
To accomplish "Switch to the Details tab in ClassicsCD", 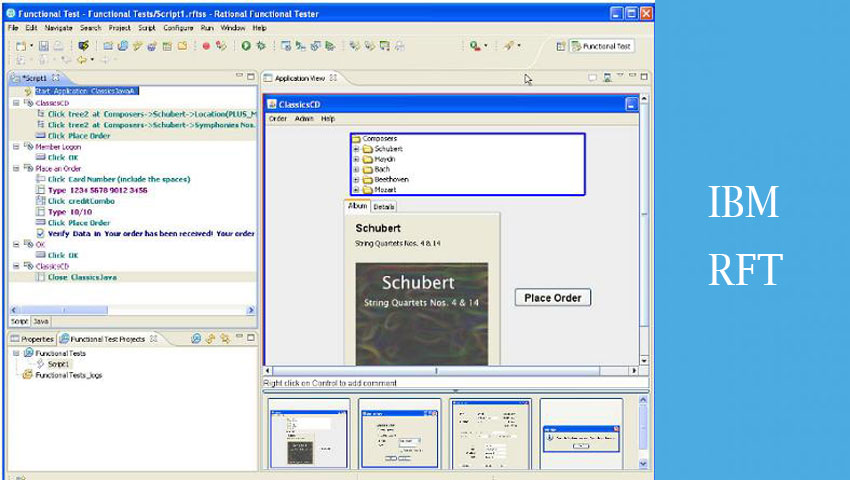I will 384,207.
